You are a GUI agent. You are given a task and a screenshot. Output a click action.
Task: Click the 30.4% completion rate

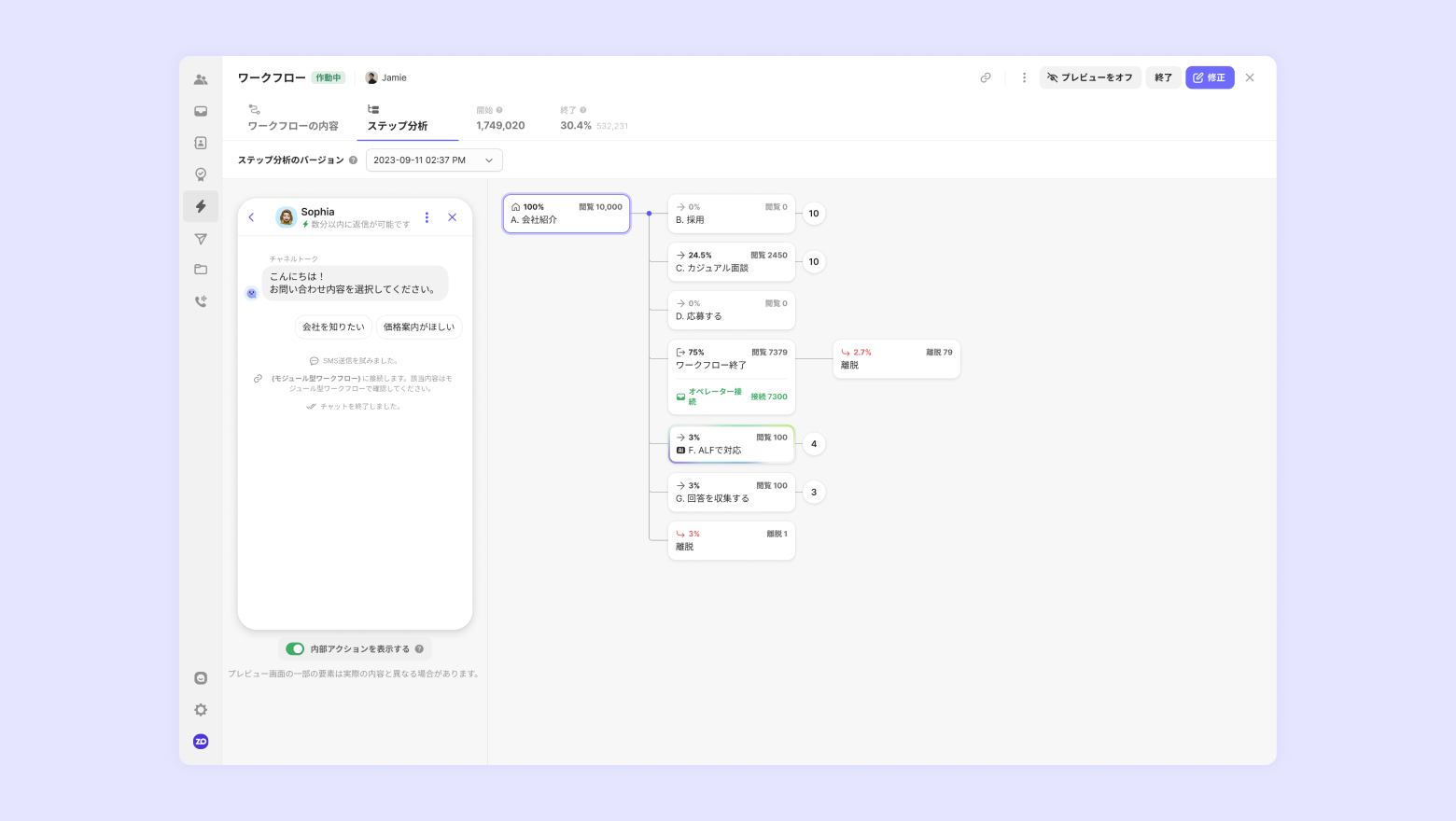tap(576, 125)
